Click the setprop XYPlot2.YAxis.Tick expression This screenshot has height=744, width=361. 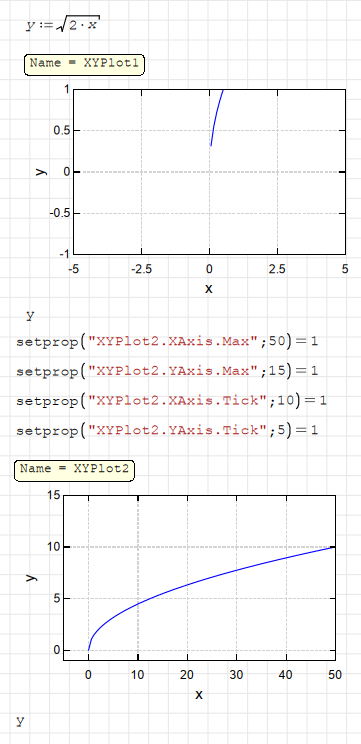[167, 431]
